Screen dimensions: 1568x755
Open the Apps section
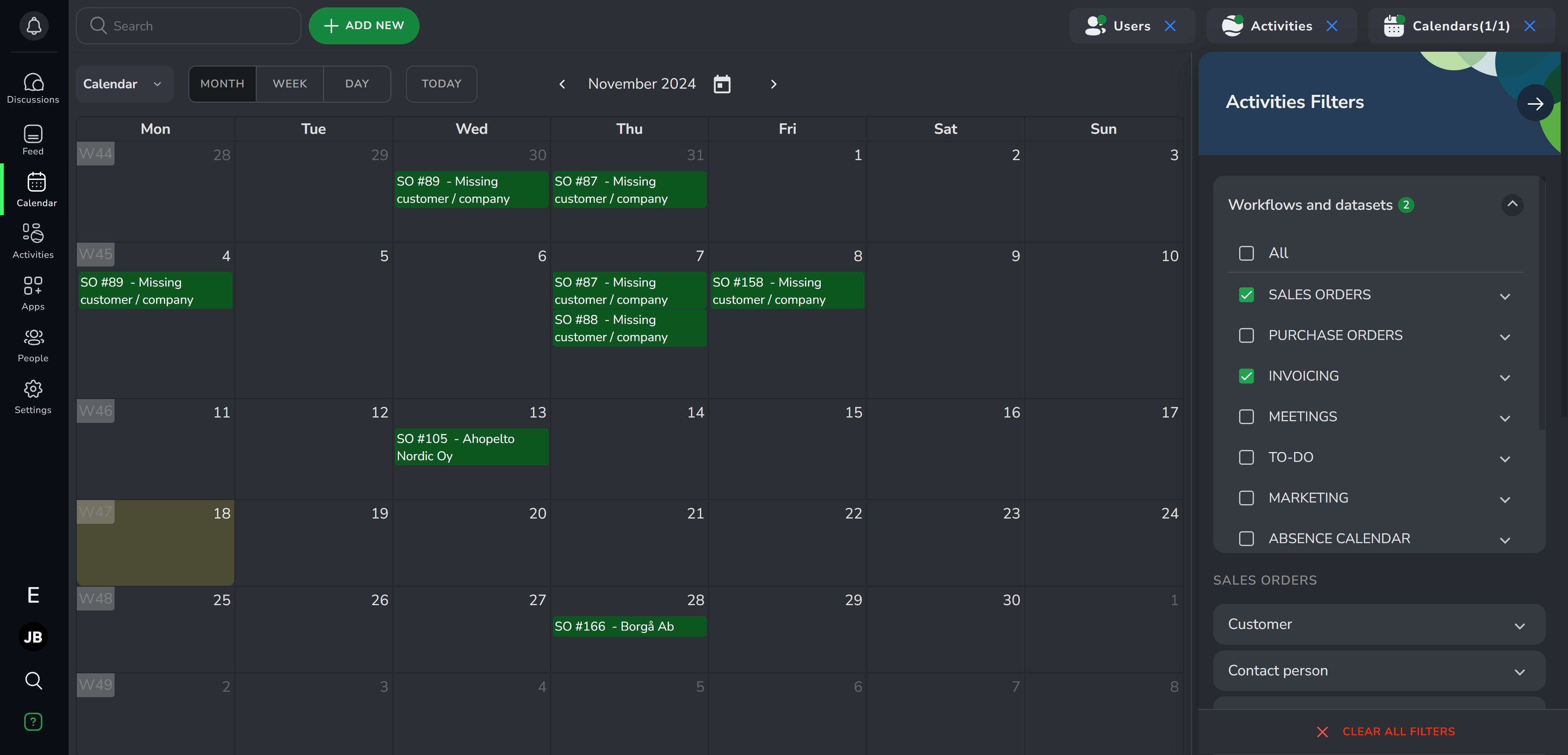point(34,293)
